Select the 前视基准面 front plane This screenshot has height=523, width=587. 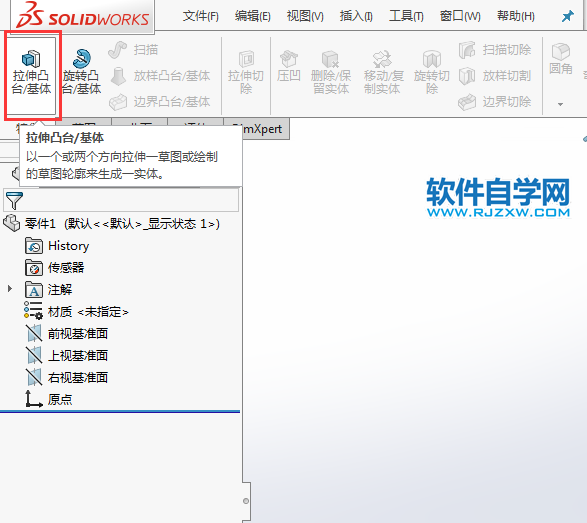67,334
